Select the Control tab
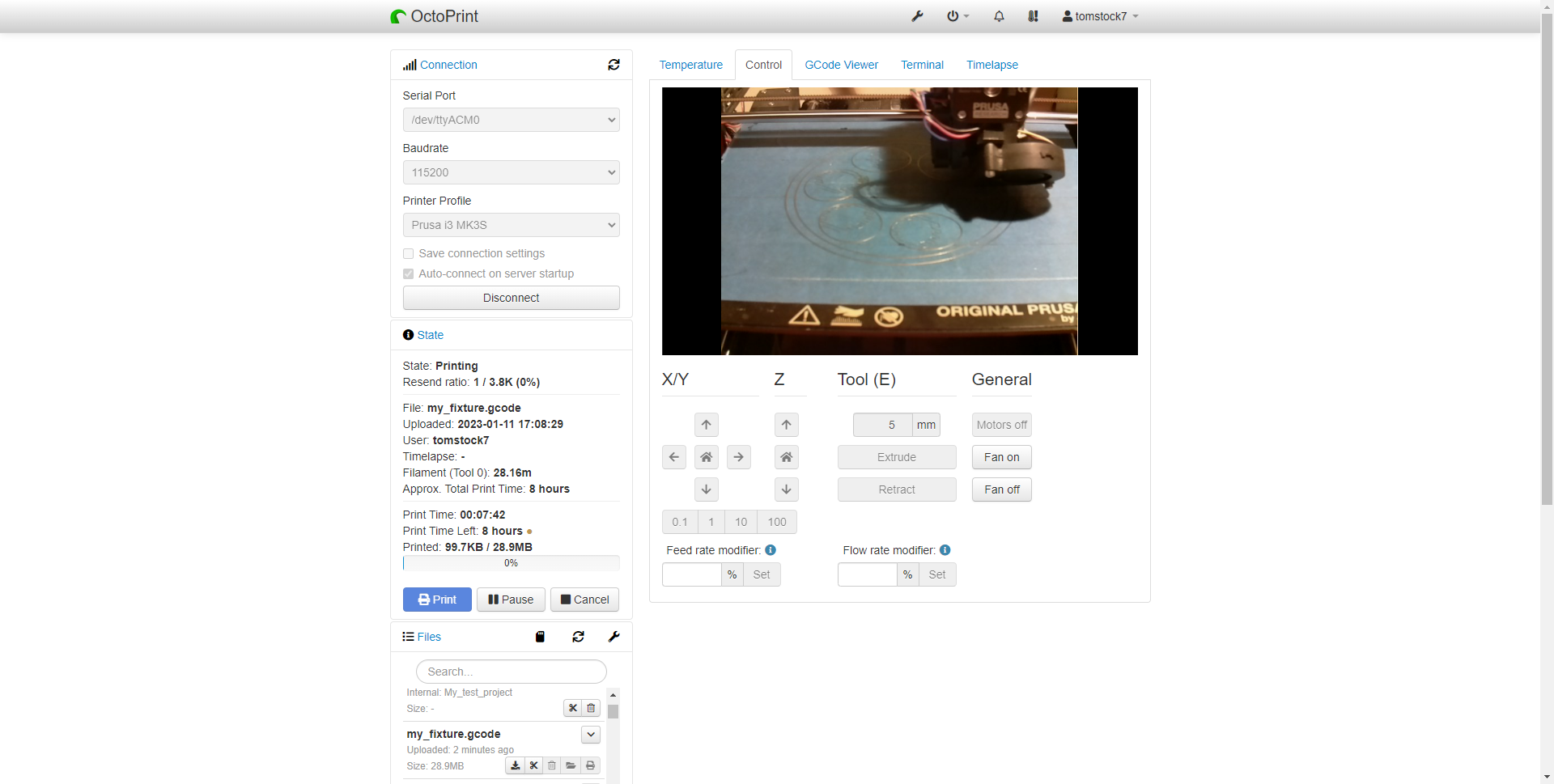Viewport: 1554px width, 784px height. click(763, 65)
